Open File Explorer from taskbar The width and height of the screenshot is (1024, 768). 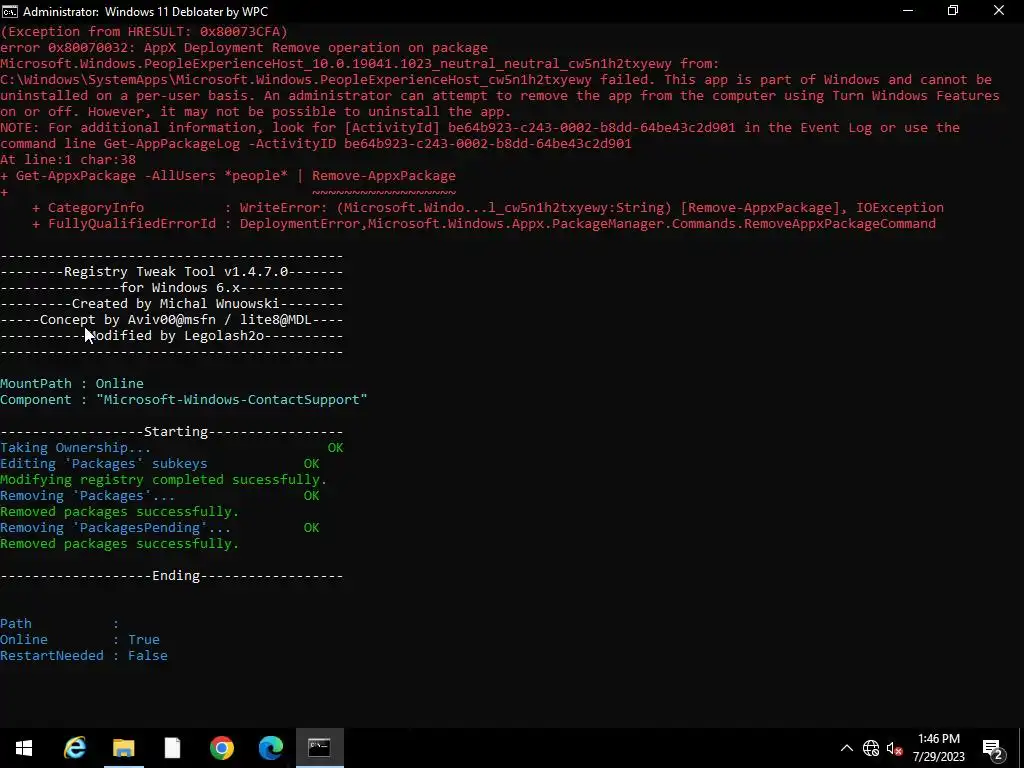pyautogui.click(x=123, y=748)
